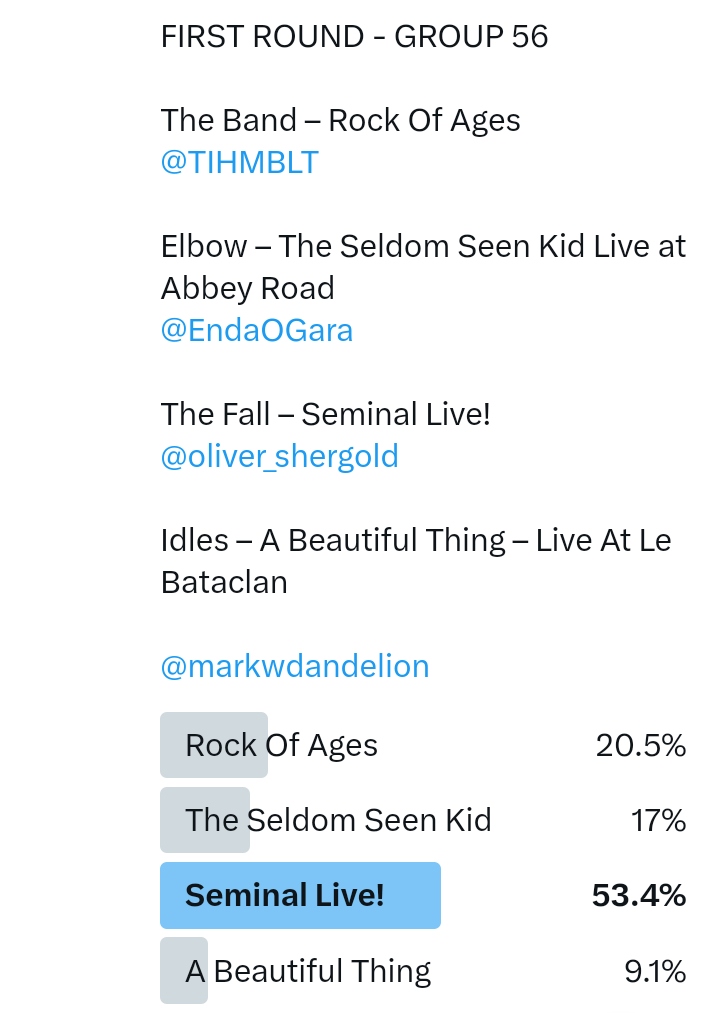
Task: Click the "The Band – Rock Of Ages" line
Action: coord(340,120)
